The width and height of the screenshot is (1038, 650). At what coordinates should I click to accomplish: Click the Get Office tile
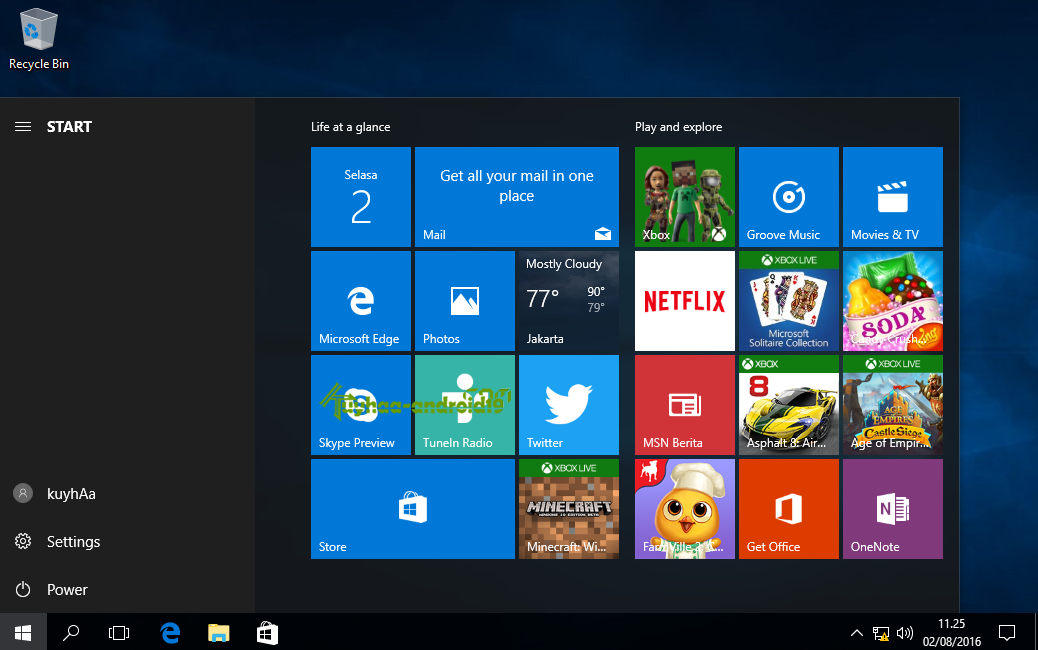(x=788, y=508)
